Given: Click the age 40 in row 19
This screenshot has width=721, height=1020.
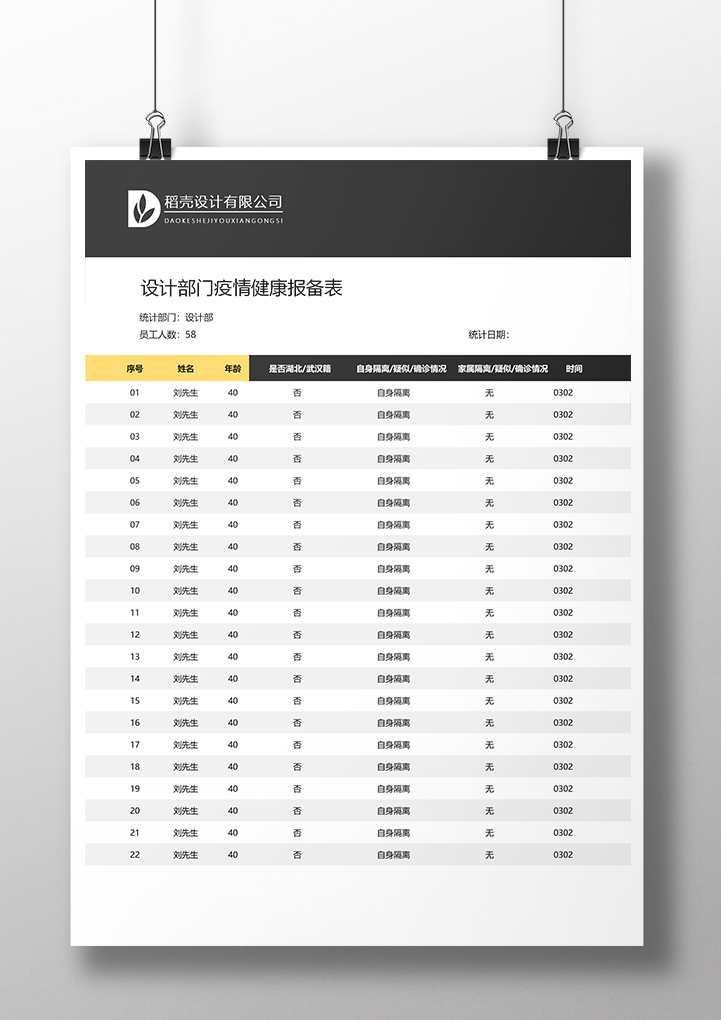Looking at the screenshot, I should click(x=233, y=789).
